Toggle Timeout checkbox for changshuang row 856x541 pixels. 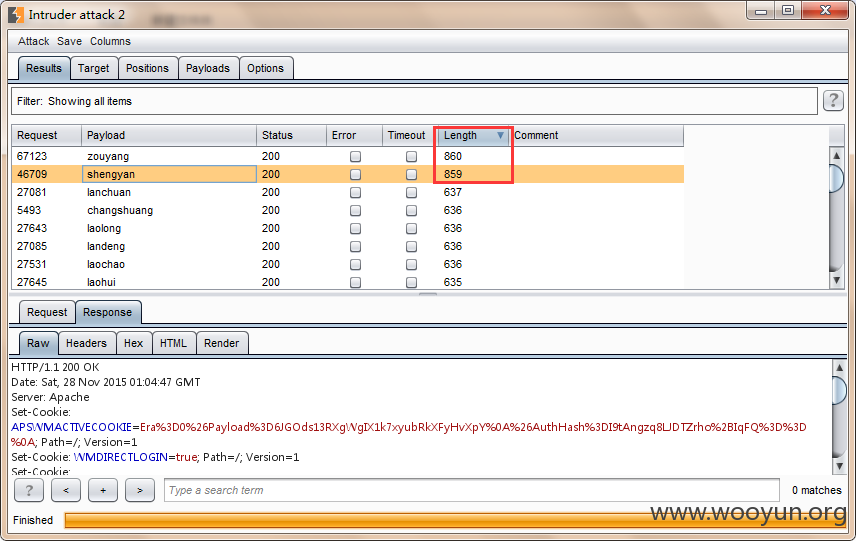[x=412, y=211]
